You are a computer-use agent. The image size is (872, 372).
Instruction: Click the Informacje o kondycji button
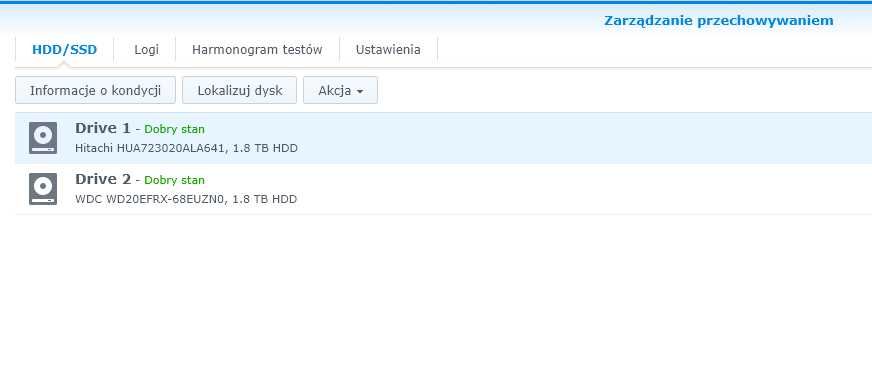tap(95, 90)
